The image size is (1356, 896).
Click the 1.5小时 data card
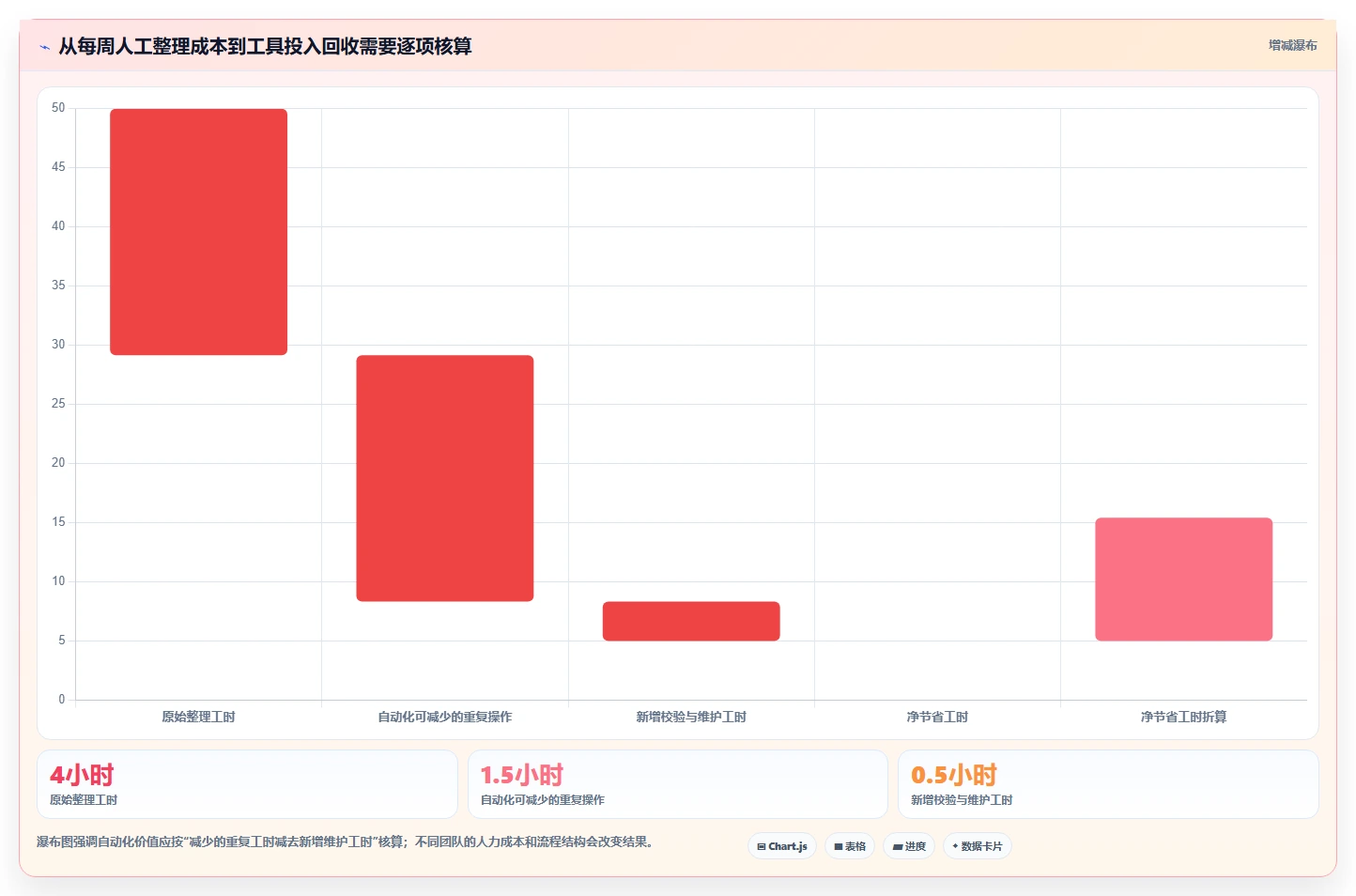[x=678, y=784]
